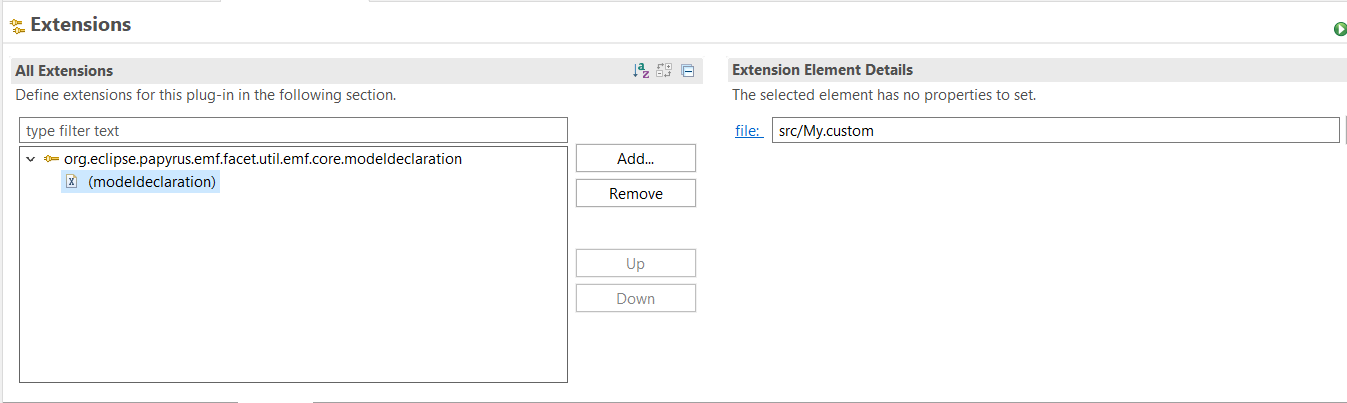The height and width of the screenshot is (403, 1347).
Task: Sort extensions alphabetically
Action: 641,71
